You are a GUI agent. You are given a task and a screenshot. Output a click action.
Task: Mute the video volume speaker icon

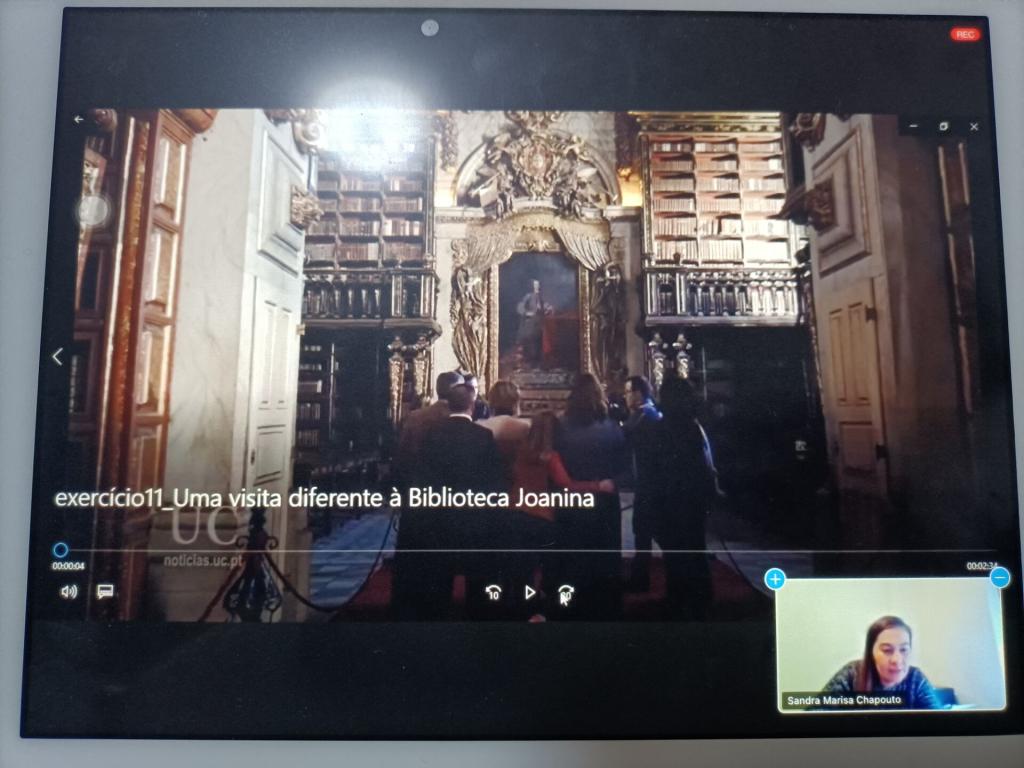point(68,591)
